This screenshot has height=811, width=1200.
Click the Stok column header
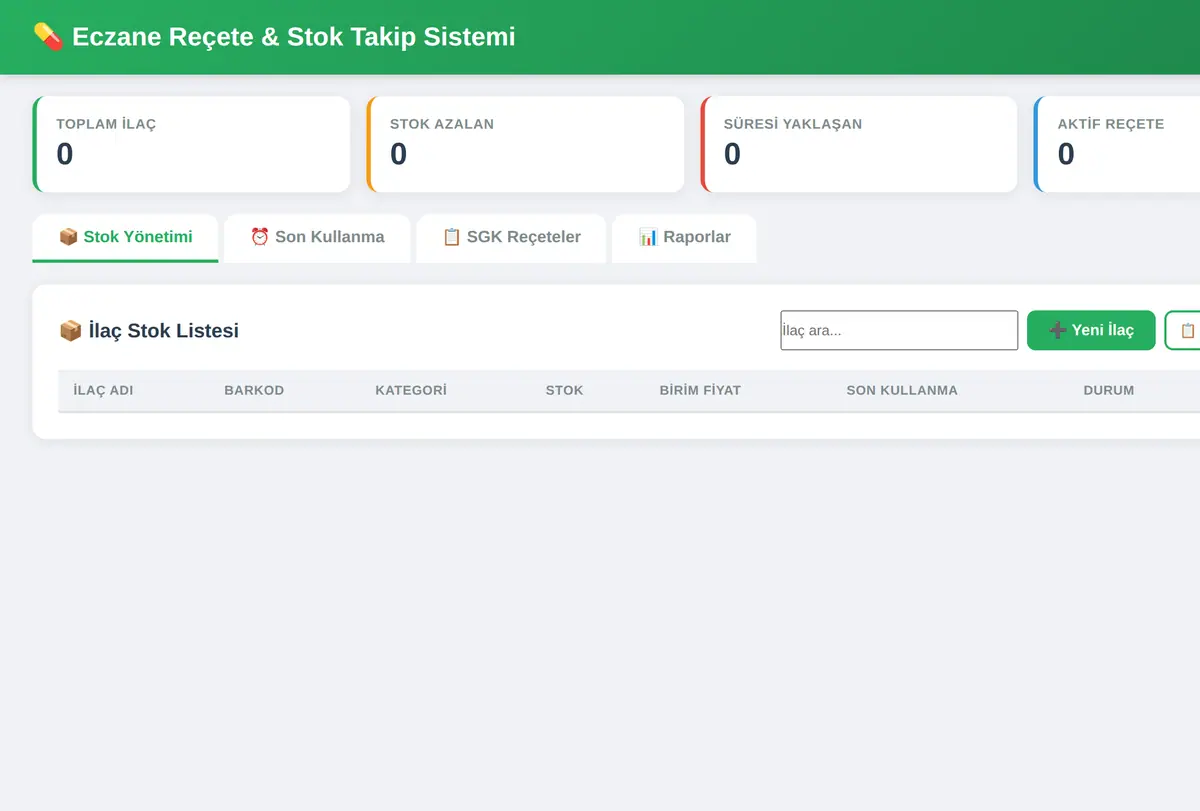[x=564, y=390]
